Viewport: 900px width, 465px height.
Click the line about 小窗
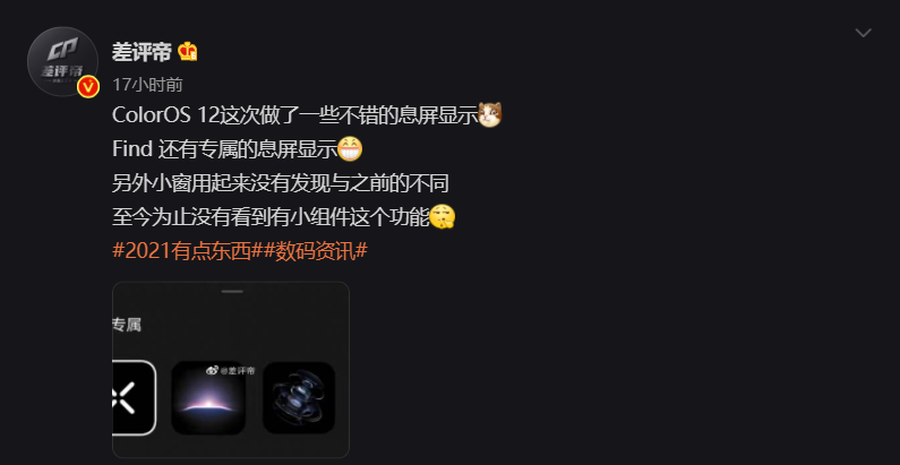click(280, 184)
